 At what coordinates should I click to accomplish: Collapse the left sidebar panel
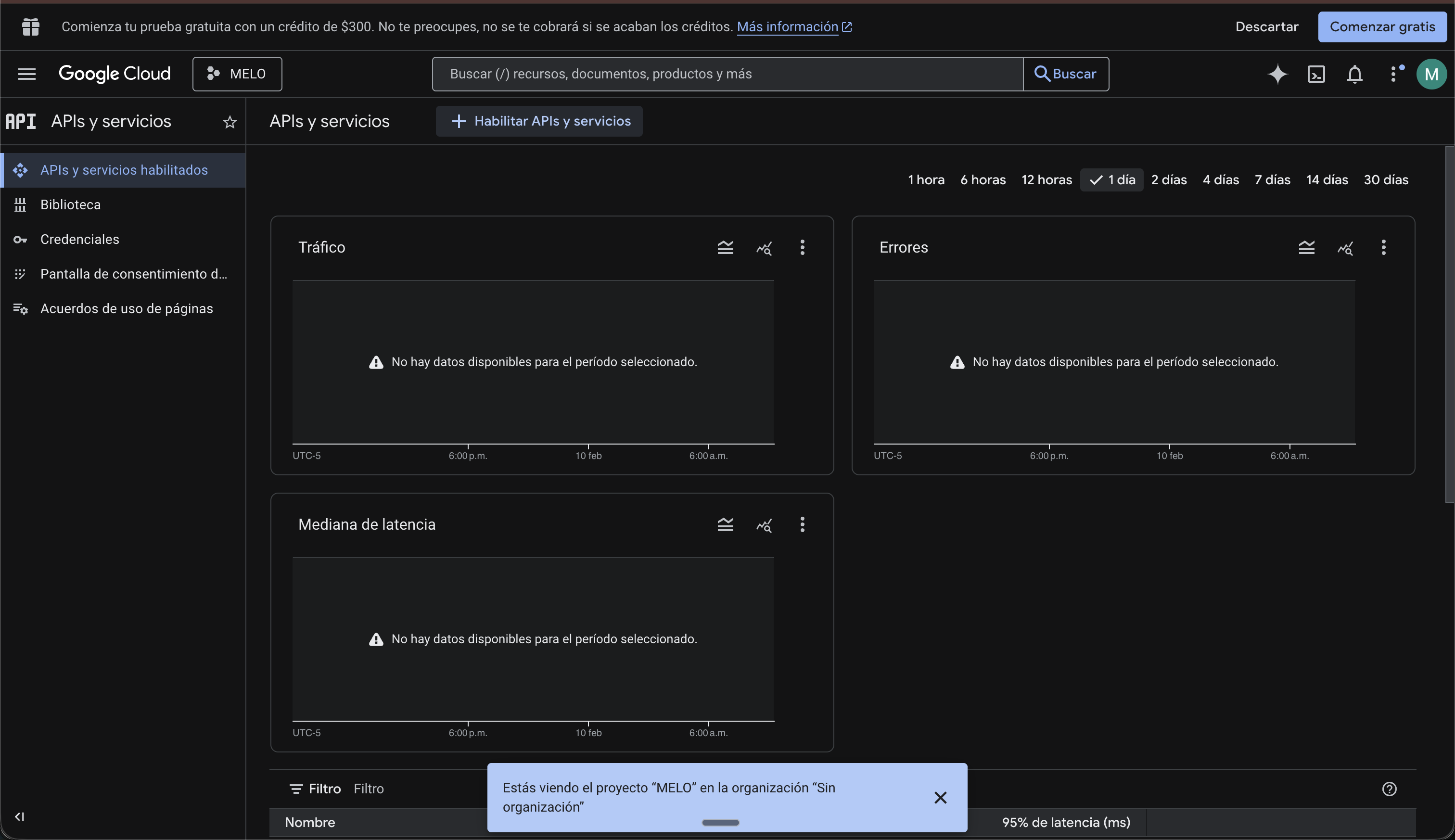coord(20,816)
